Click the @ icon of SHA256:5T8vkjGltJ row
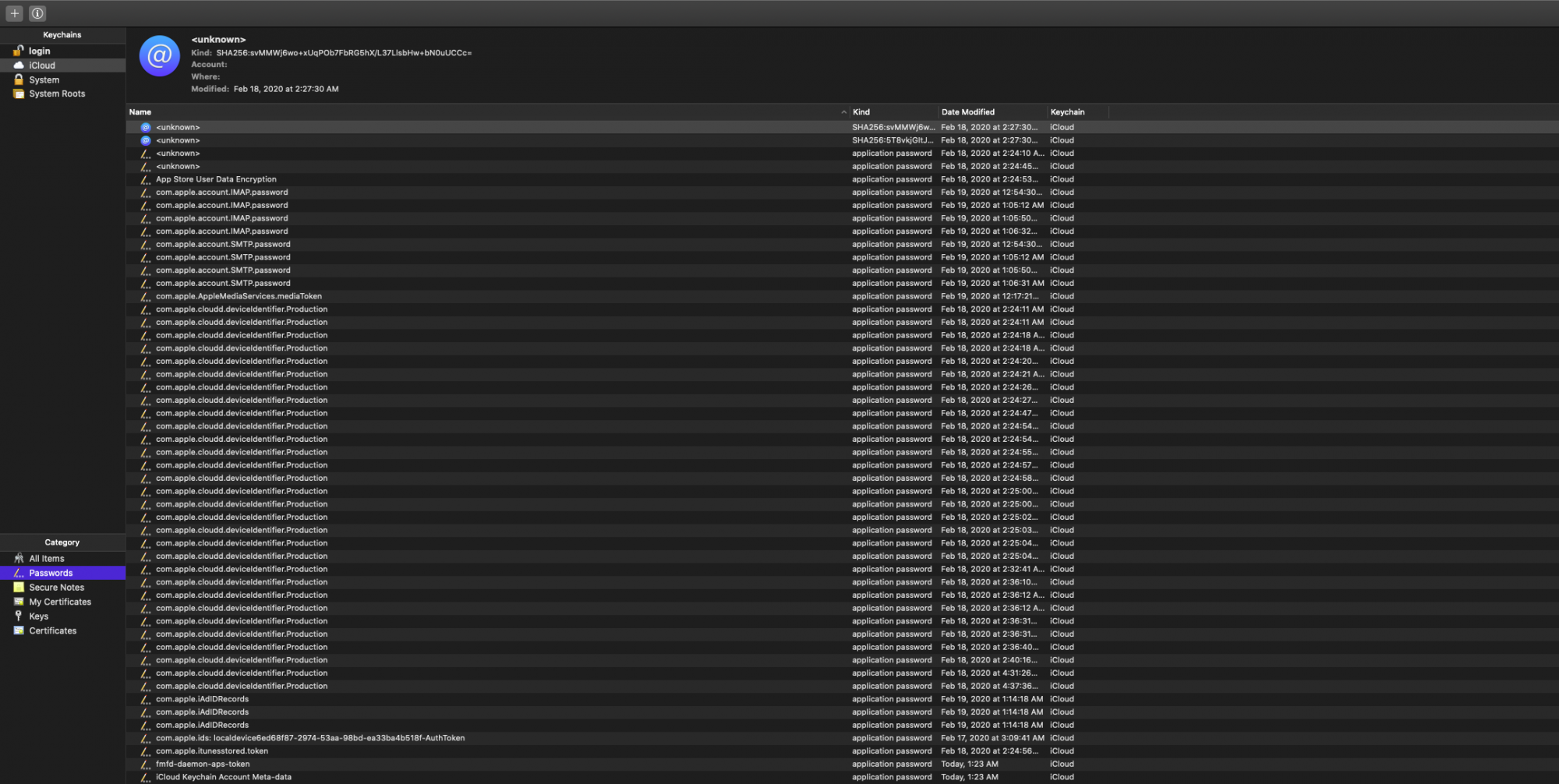The image size is (1559, 784). (x=146, y=140)
